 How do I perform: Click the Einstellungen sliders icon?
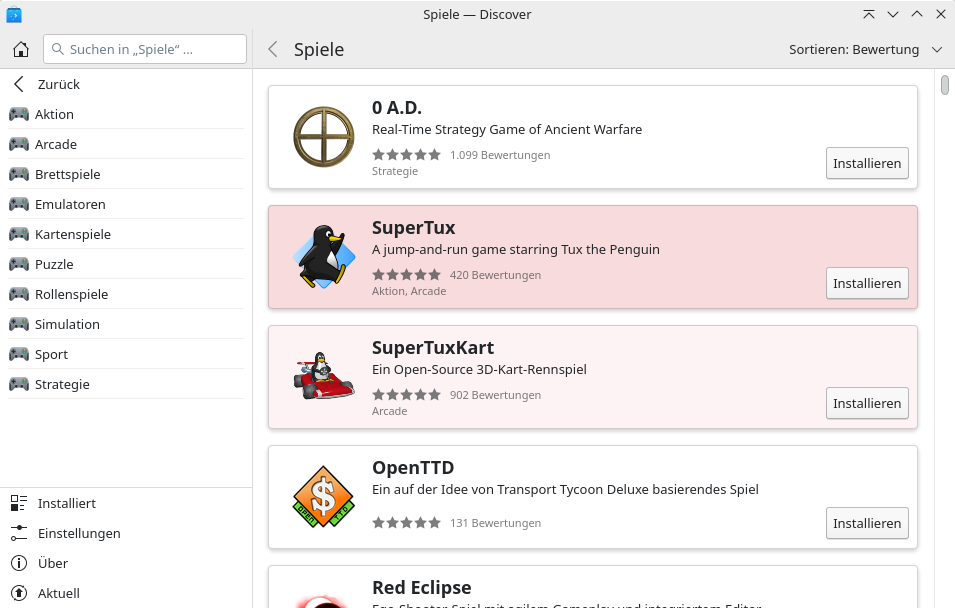(19, 533)
